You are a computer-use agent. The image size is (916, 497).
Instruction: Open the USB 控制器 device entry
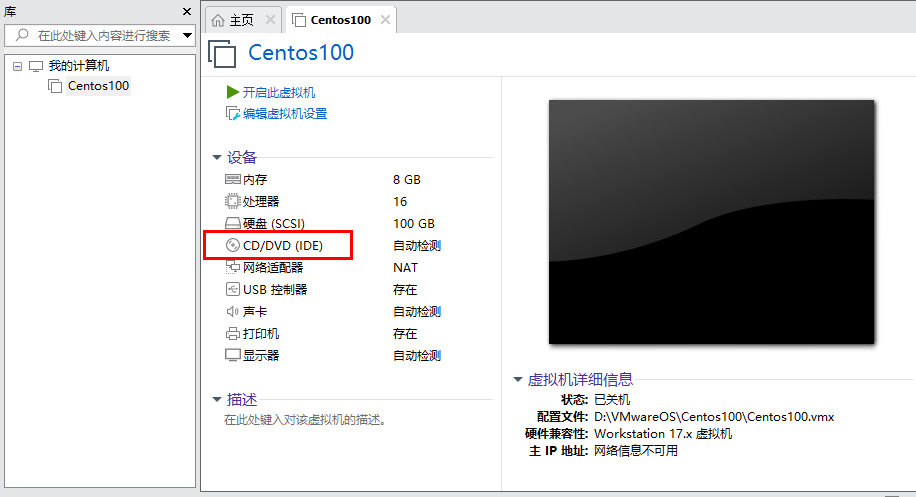coord(275,289)
